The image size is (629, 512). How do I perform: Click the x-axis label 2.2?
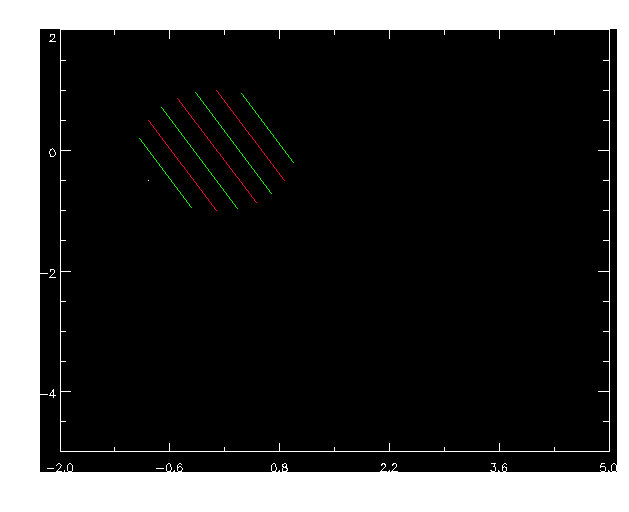[x=389, y=467]
